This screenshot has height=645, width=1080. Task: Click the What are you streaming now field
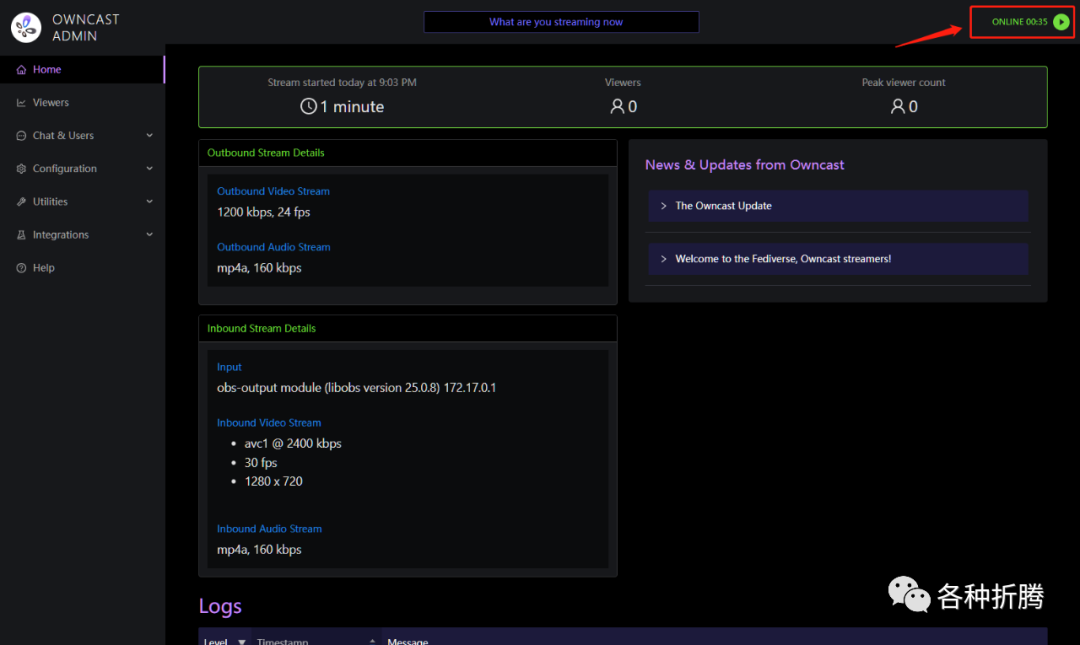561,22
